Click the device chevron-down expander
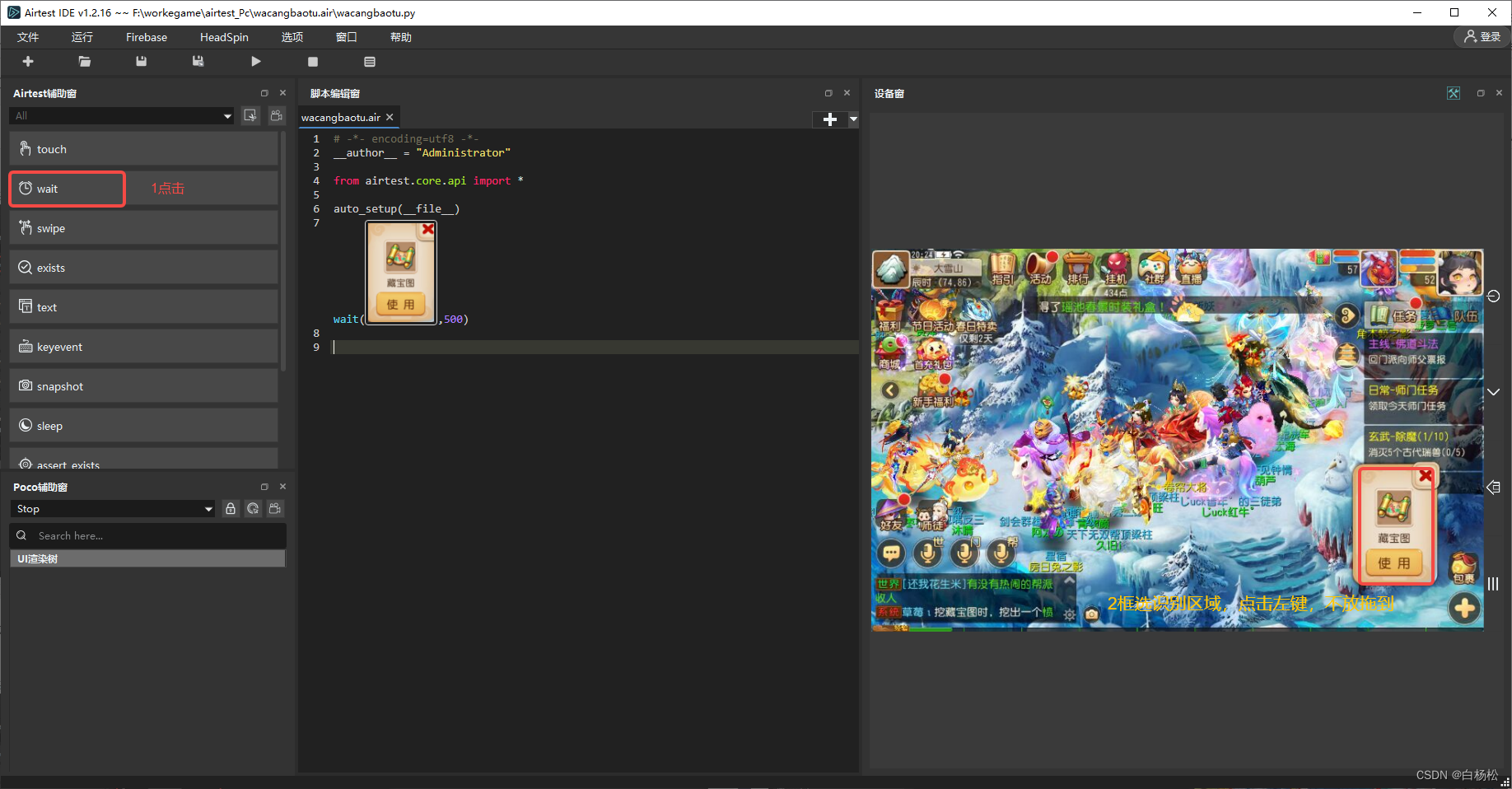This screenshot has width=1512, height=789. click(x=1493, y=392)
